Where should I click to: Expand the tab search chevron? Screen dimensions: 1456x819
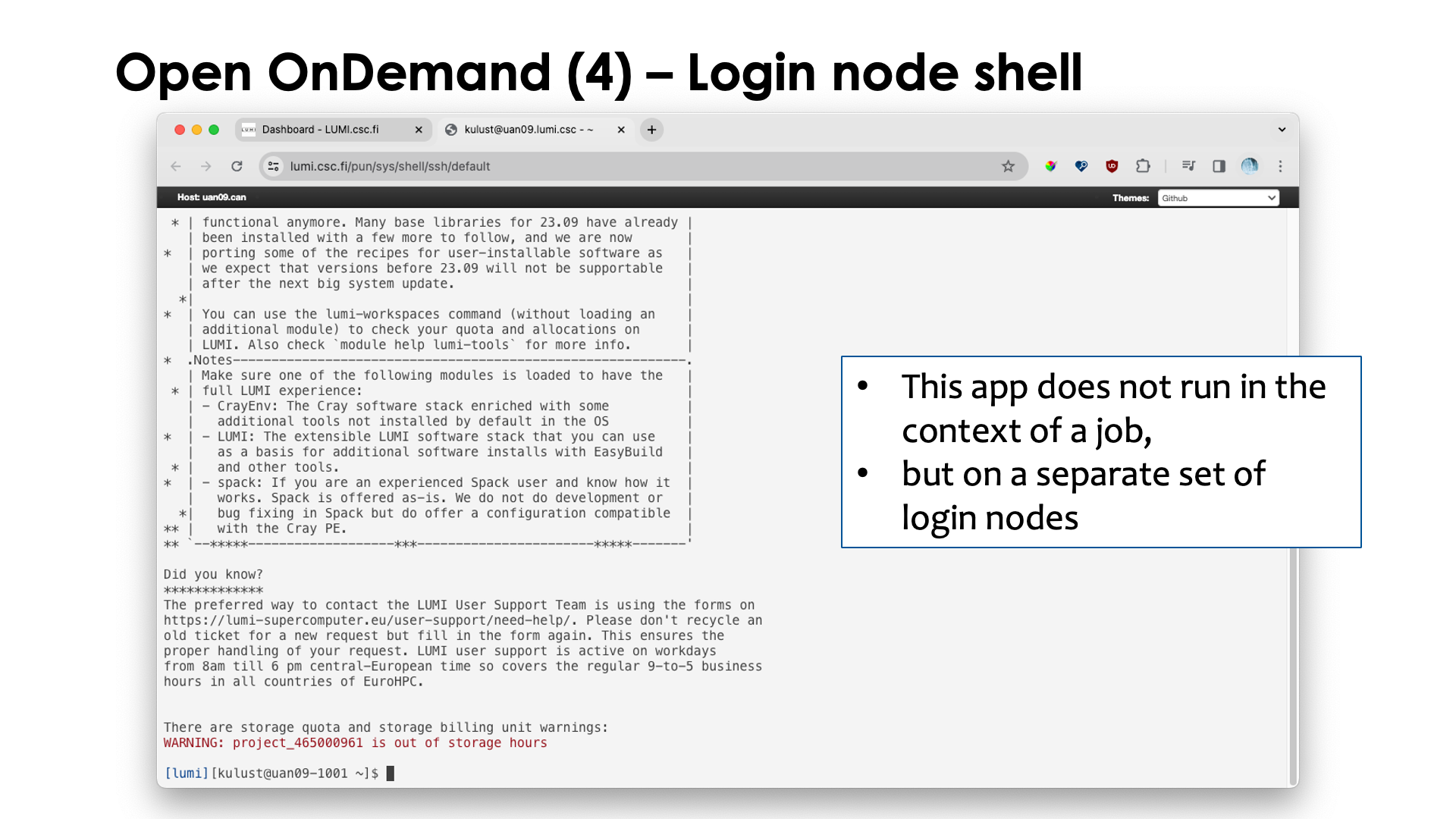(1282, 130)
